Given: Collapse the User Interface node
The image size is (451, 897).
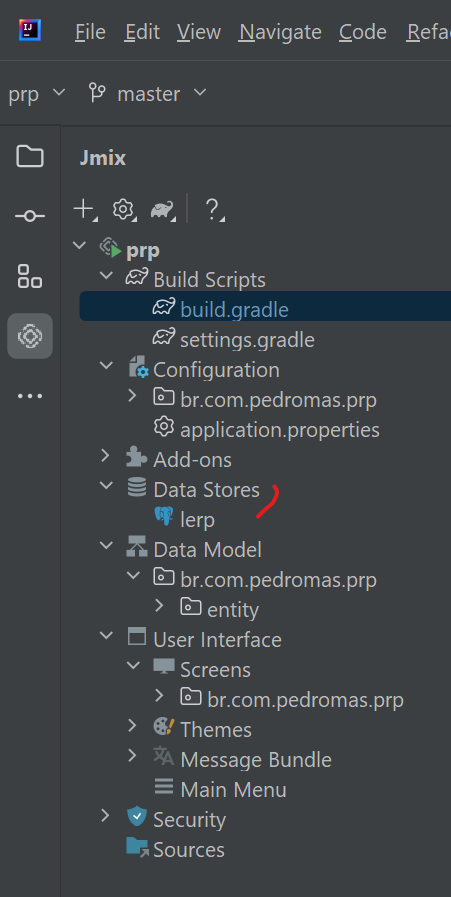Looking at the screenshot, I should [106, 635].
